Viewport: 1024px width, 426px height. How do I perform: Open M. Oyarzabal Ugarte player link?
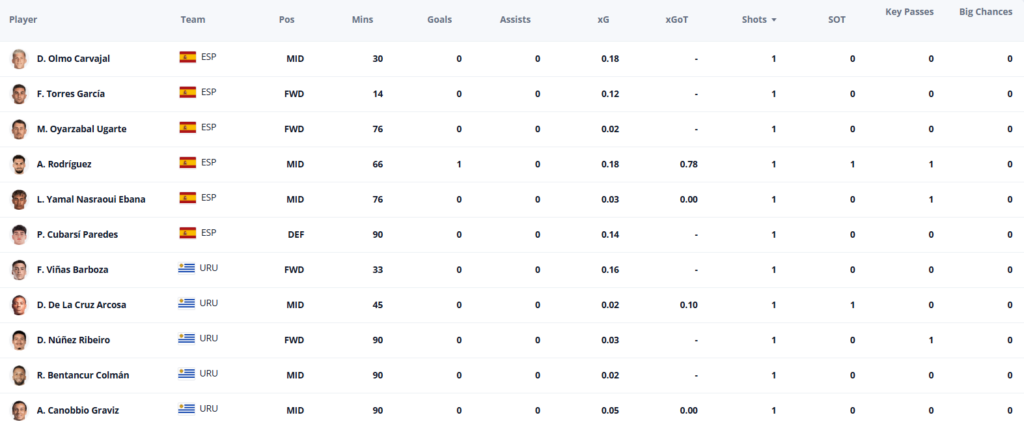pos(82,129)
